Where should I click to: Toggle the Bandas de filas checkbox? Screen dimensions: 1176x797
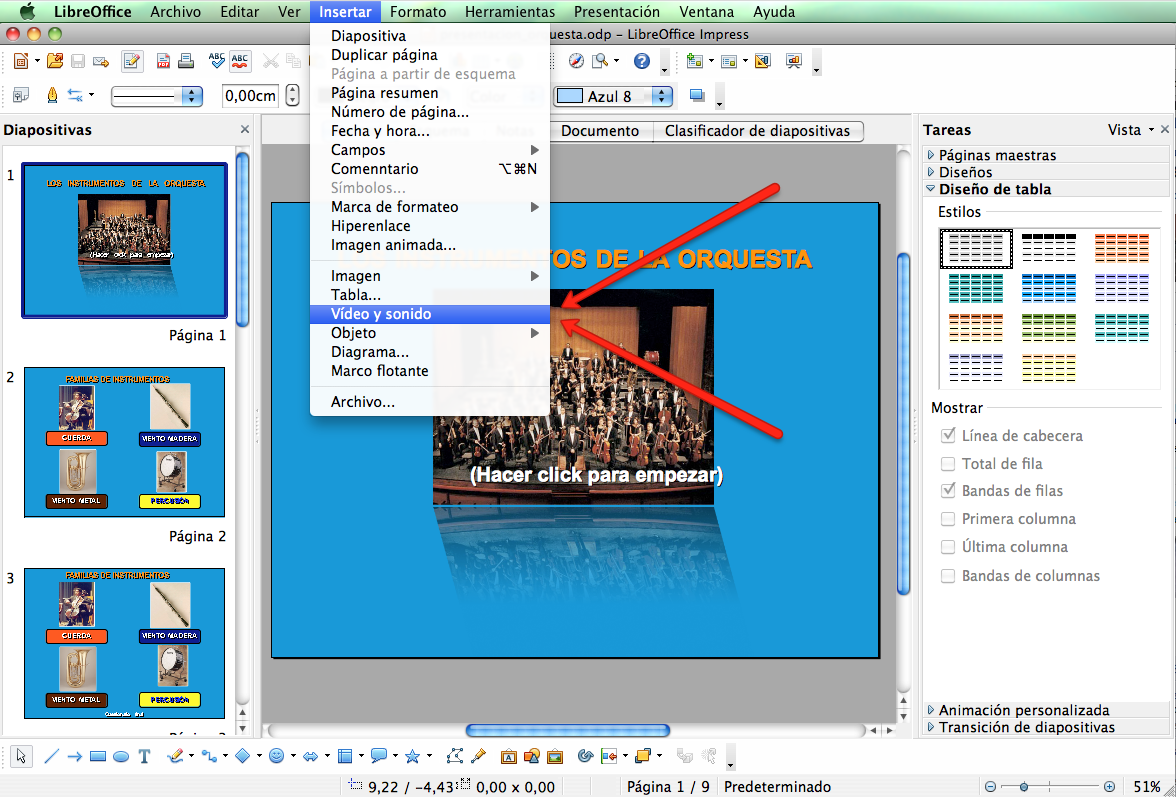click(x=948, y=490)
